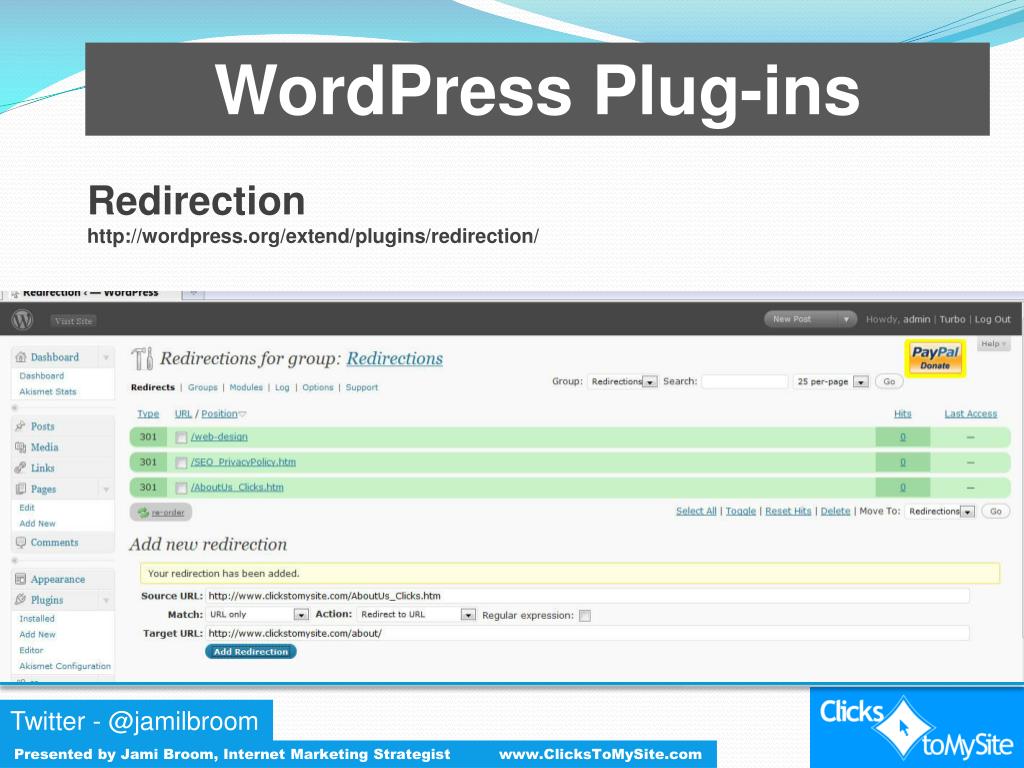
Task: Click the Dashboard home icon
Action: tap(21, 357)
